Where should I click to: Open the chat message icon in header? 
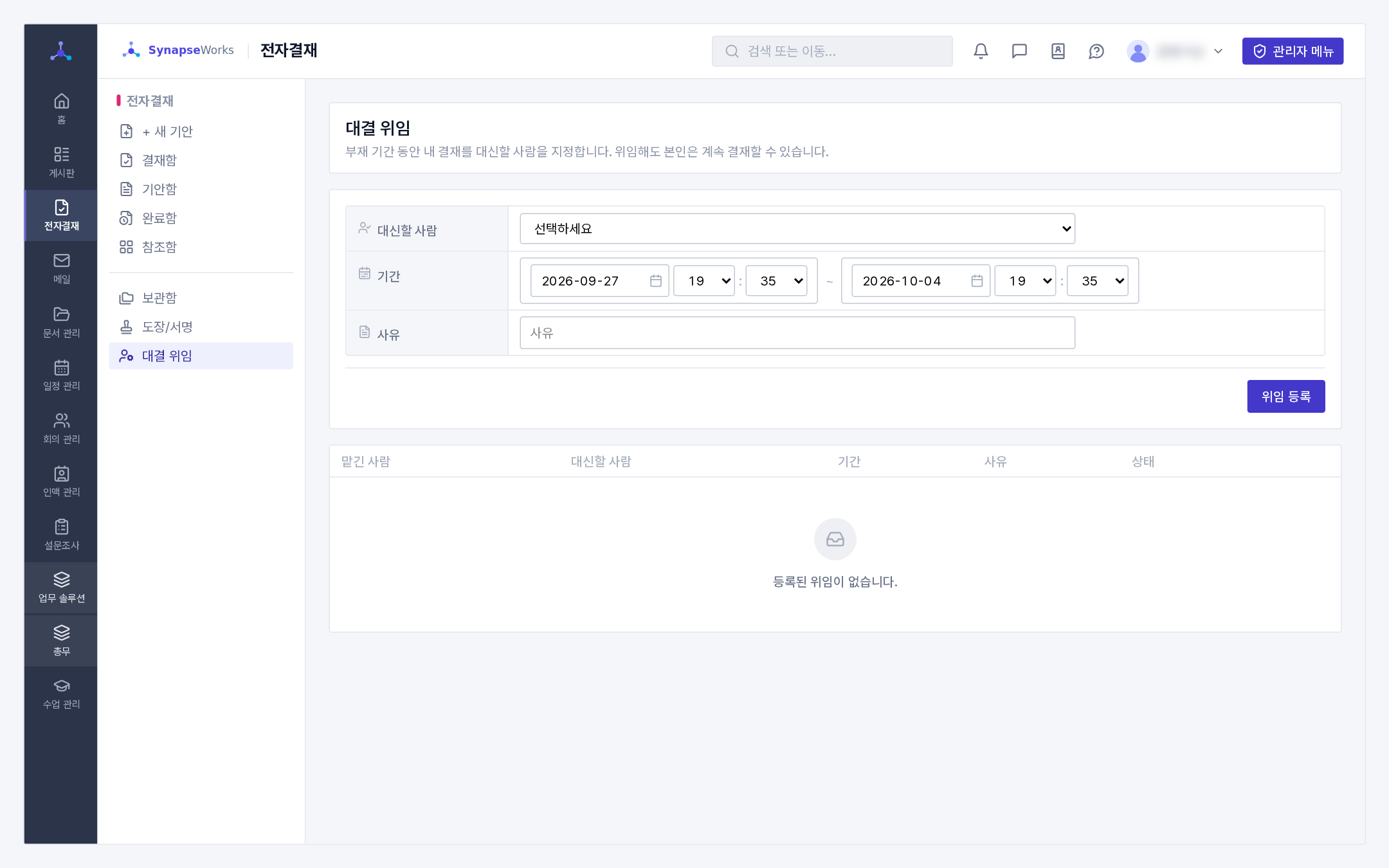[x=1019, y=51]
